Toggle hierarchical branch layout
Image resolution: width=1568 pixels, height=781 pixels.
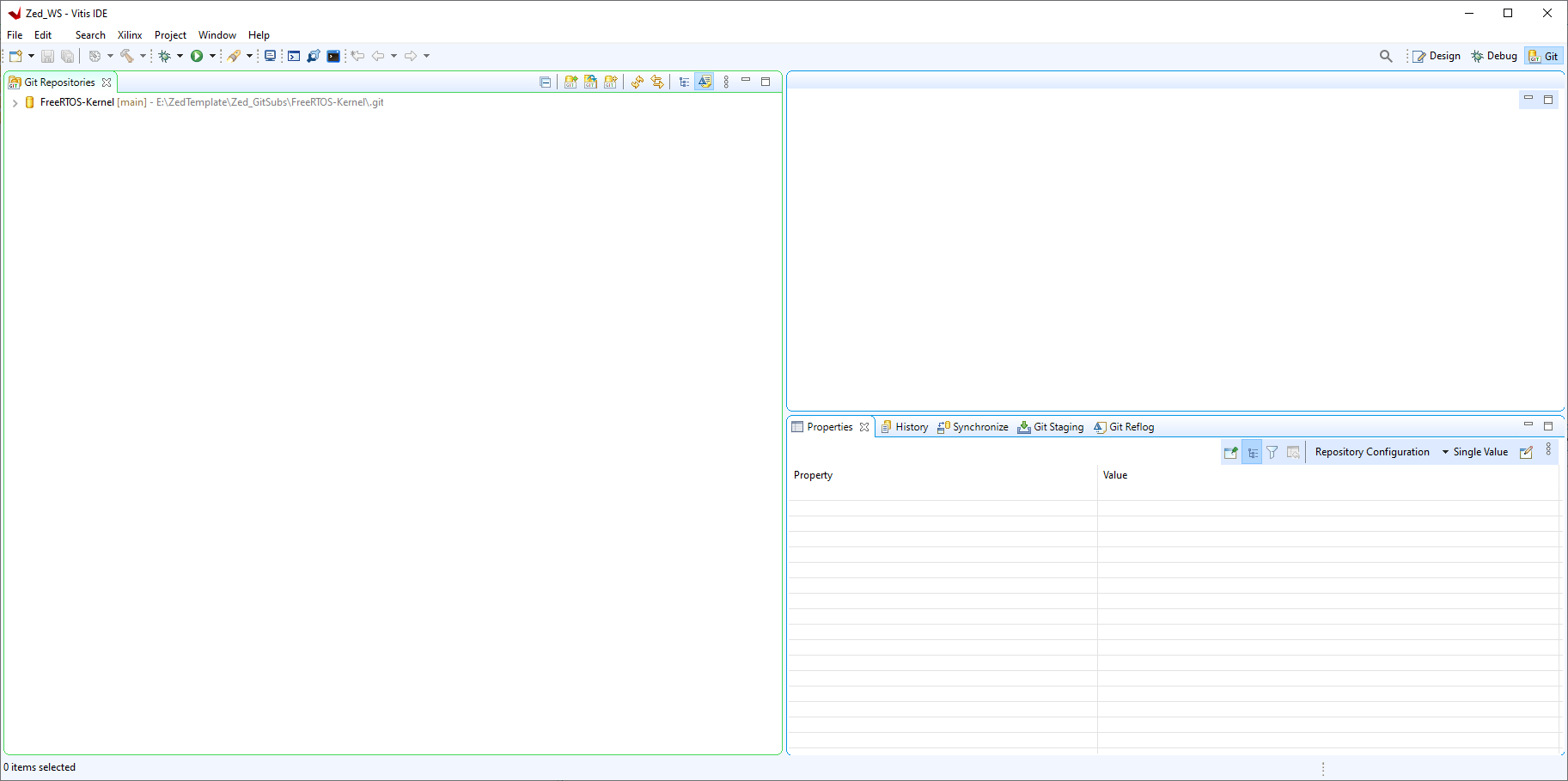pos(684,82)
